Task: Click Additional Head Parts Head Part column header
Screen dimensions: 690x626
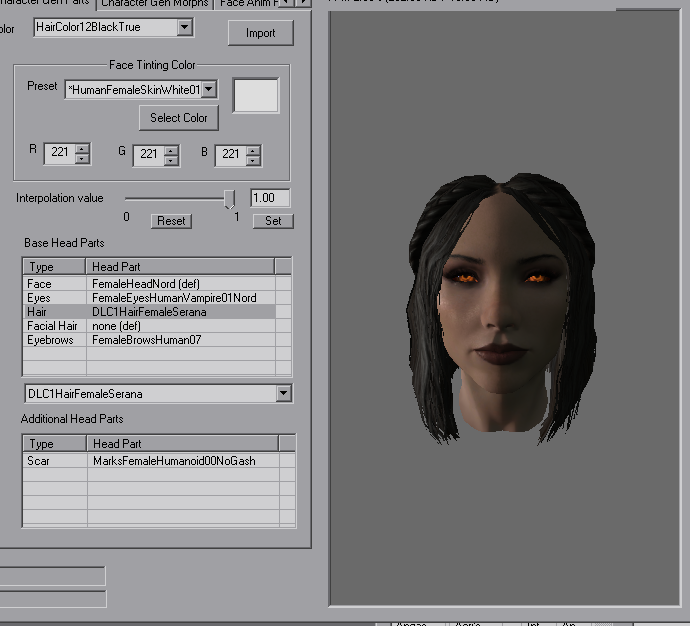Action: 183,444
